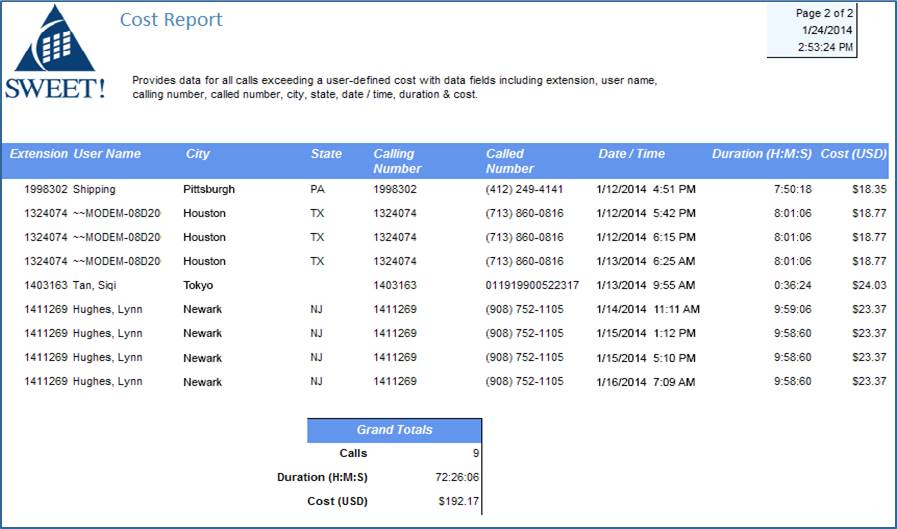Viewport: 897px width, 529px height.
Task: Click the Page 2 of 2 indicator
Action: [x=824, y=13]
